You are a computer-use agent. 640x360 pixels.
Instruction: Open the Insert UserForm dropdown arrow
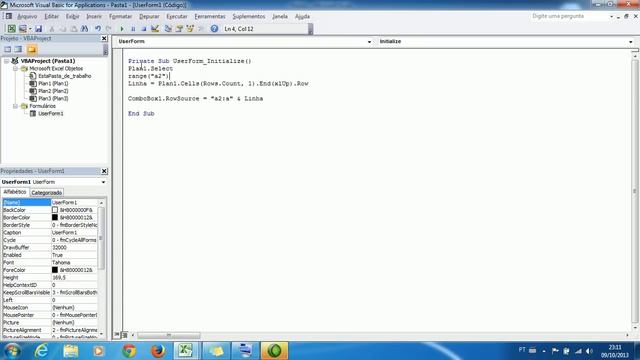pos(30,29)
